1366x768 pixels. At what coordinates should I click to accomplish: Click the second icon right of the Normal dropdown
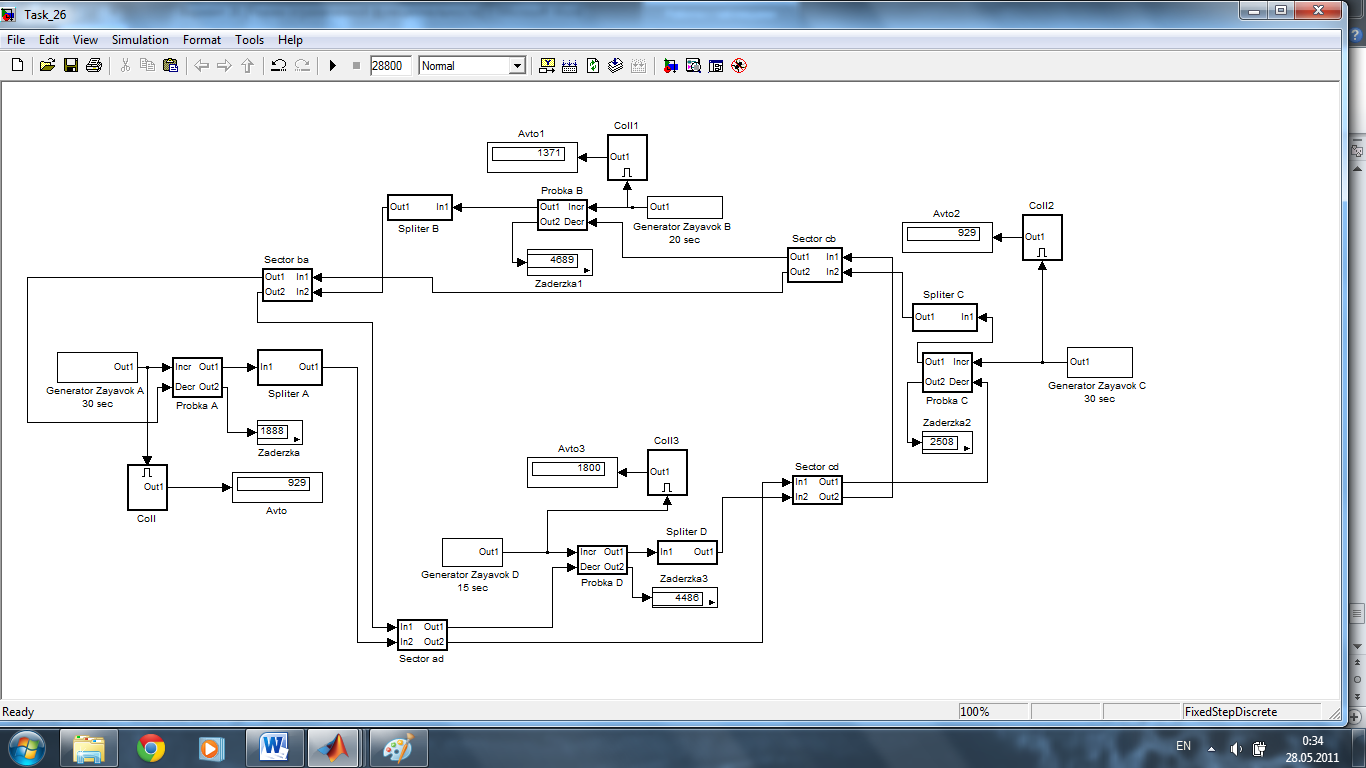click(570, 66)
